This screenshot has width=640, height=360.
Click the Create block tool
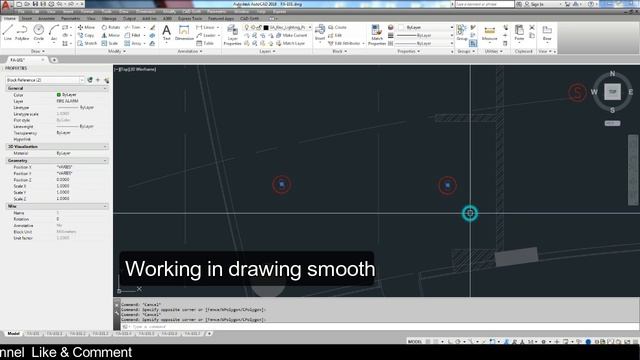338,27
